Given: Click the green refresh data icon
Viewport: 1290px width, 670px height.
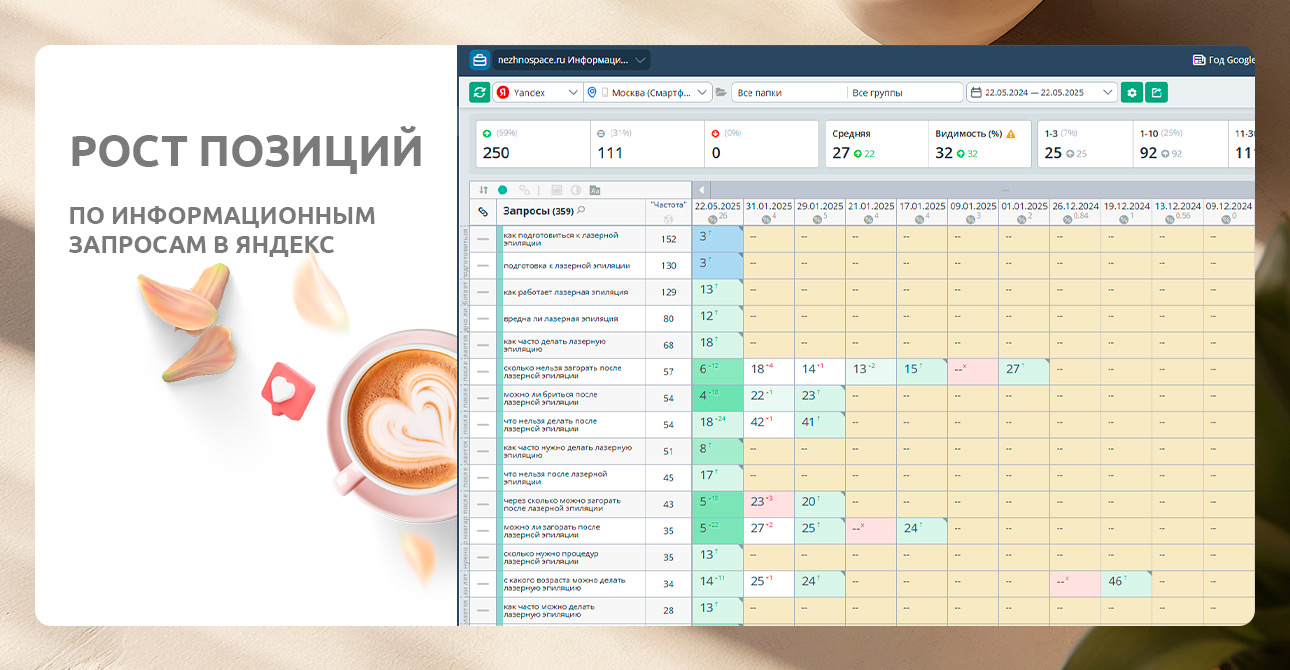Looking at the screenshot, I should [479, 92].
